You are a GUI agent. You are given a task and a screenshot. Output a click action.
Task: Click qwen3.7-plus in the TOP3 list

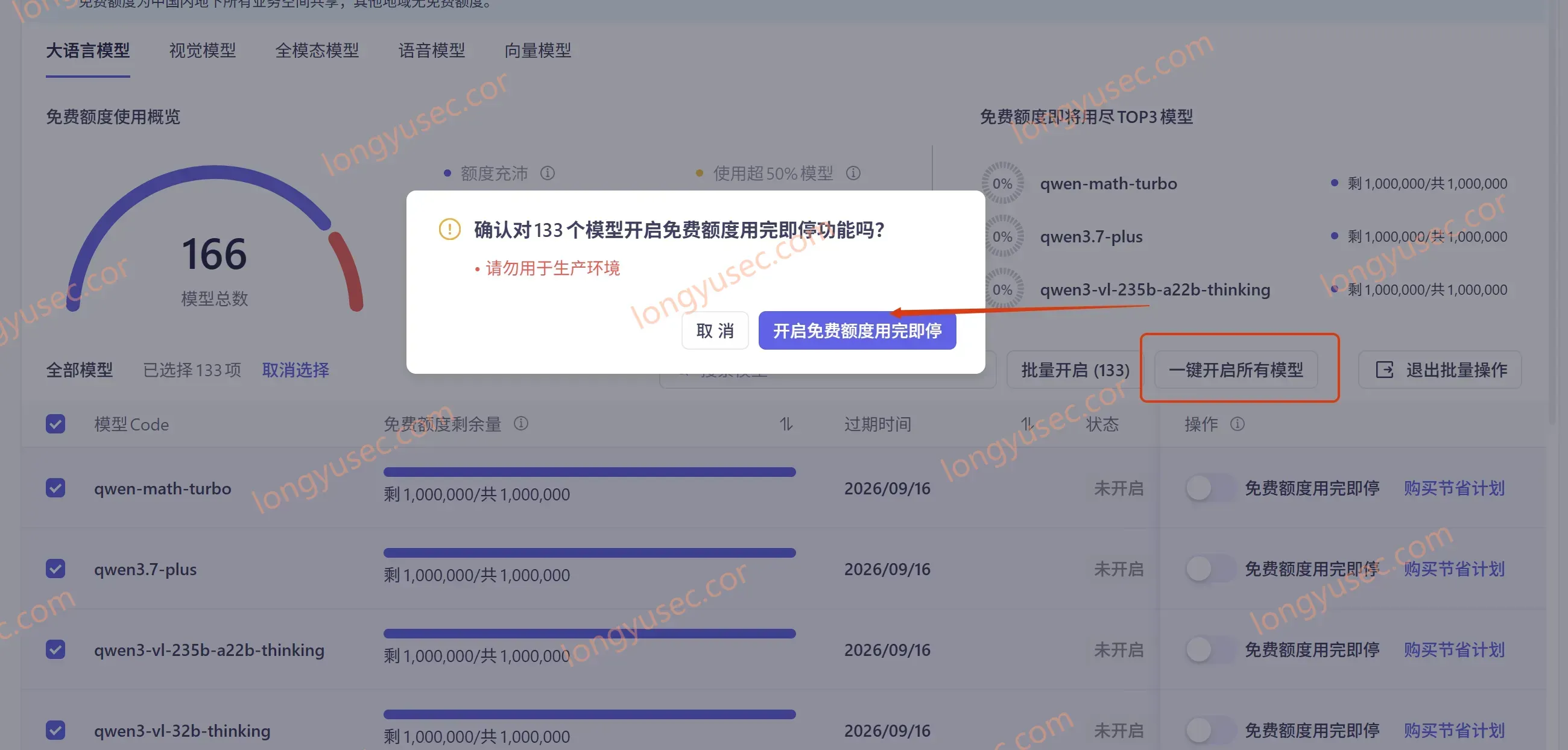1091,236
